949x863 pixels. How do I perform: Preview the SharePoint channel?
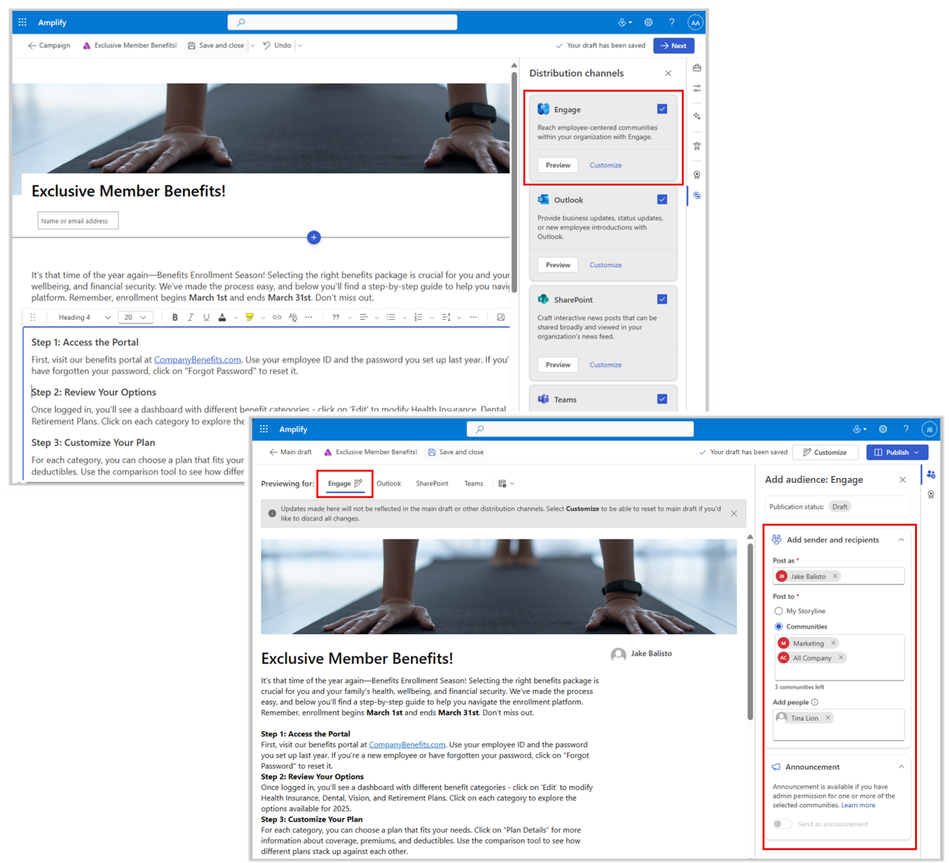coord(557,364)
